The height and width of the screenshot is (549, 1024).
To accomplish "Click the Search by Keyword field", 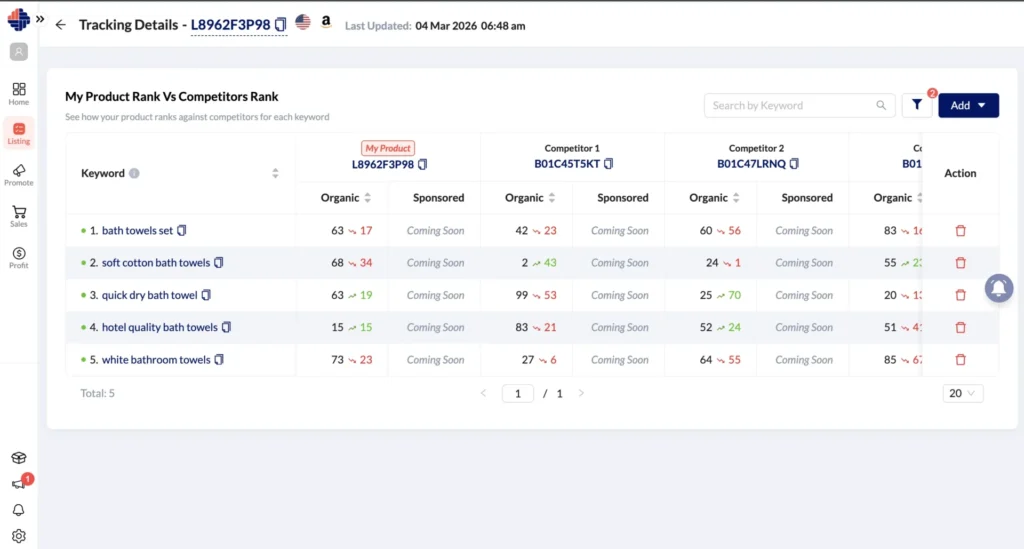I will [790, 105].
